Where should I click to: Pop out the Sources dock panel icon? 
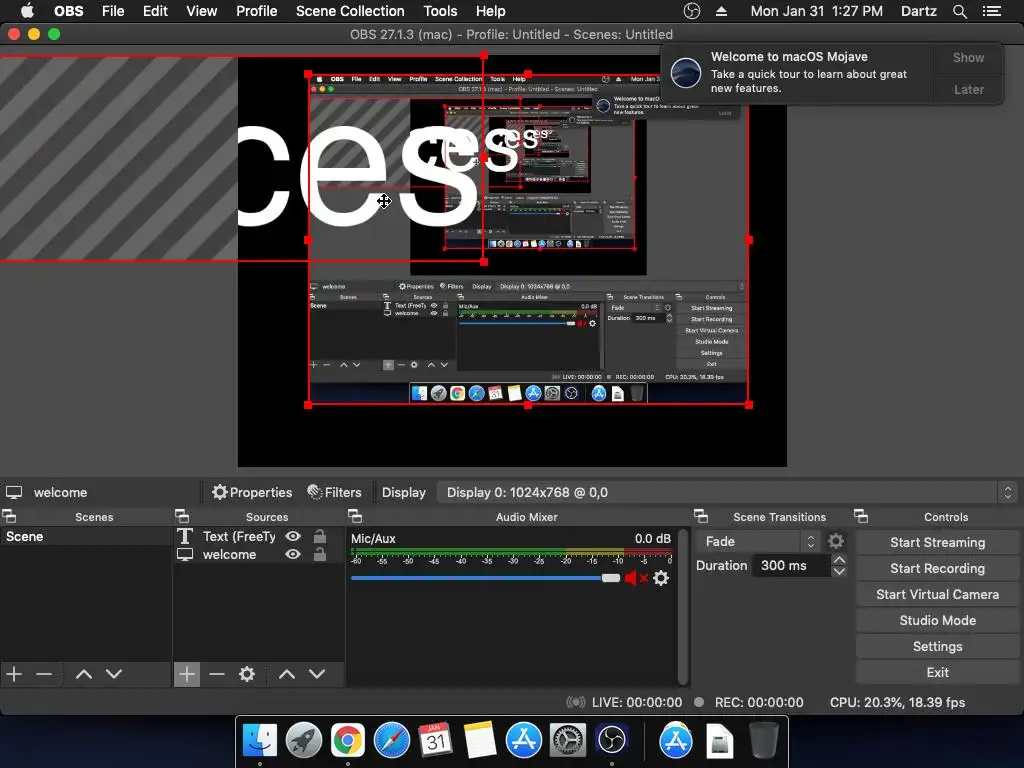182,517
